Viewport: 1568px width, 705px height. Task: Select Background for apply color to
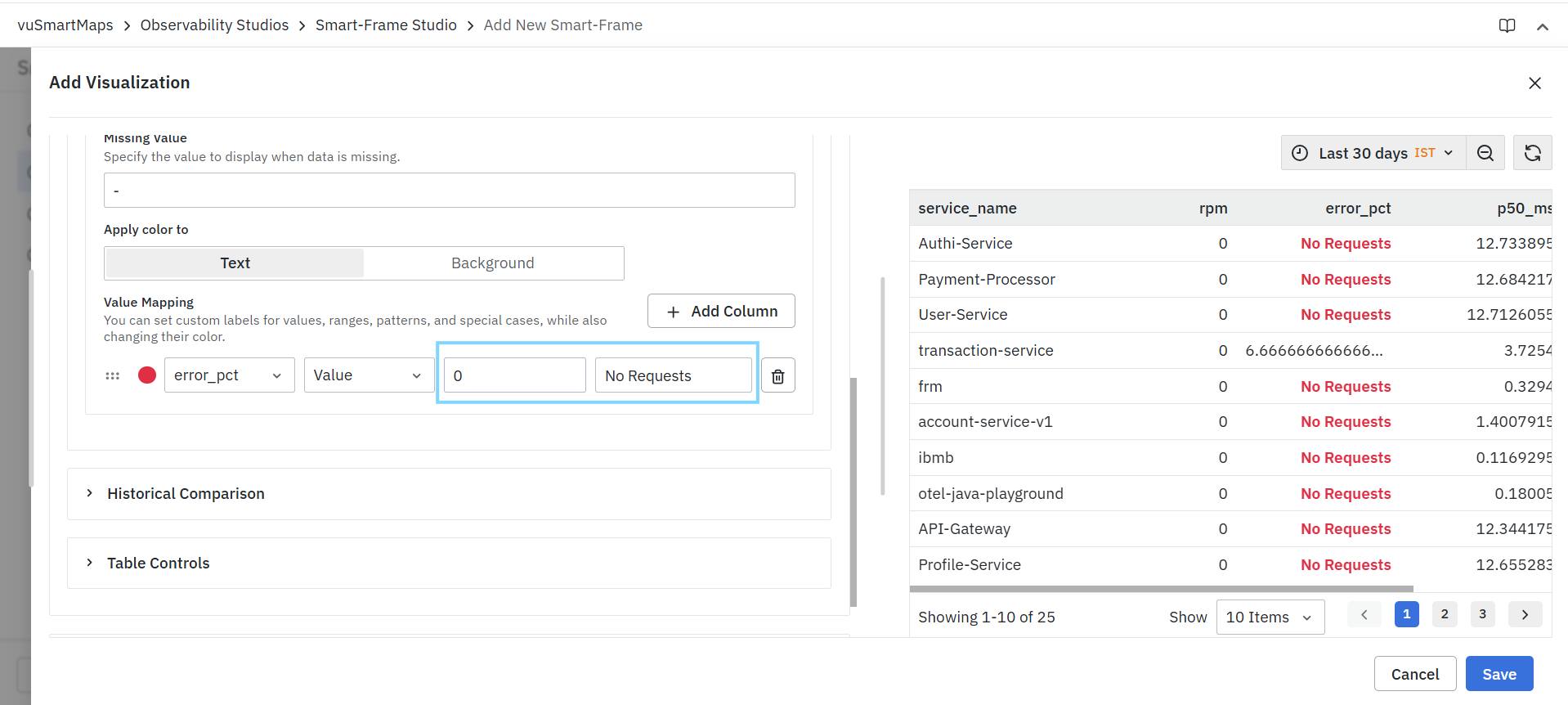click(493, 263)
